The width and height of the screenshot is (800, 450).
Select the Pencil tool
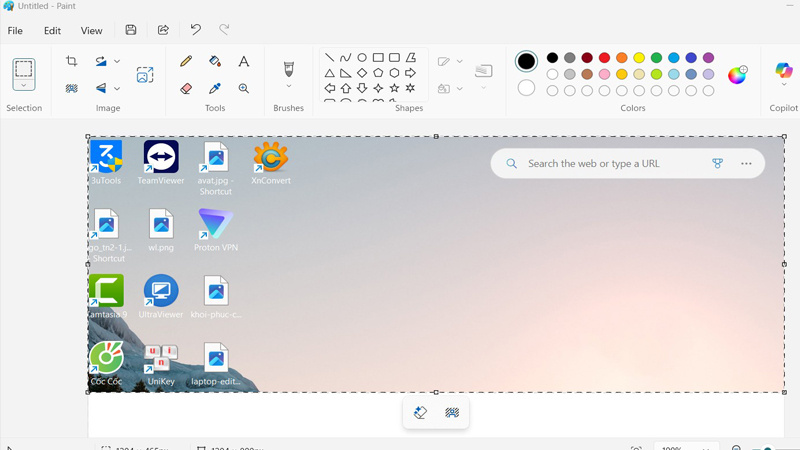(186, 62)
